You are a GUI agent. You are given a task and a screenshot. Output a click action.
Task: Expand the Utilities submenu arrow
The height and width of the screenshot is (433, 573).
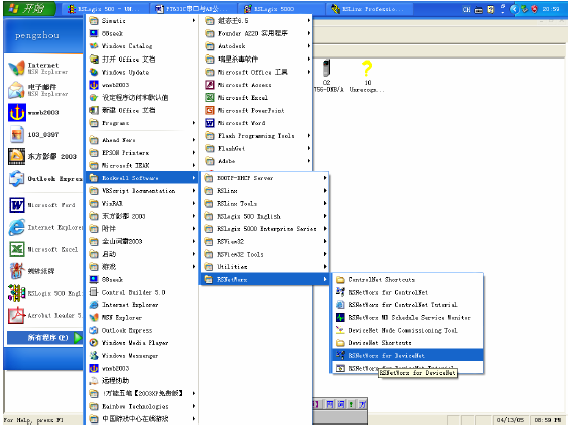tap(325, 267)
